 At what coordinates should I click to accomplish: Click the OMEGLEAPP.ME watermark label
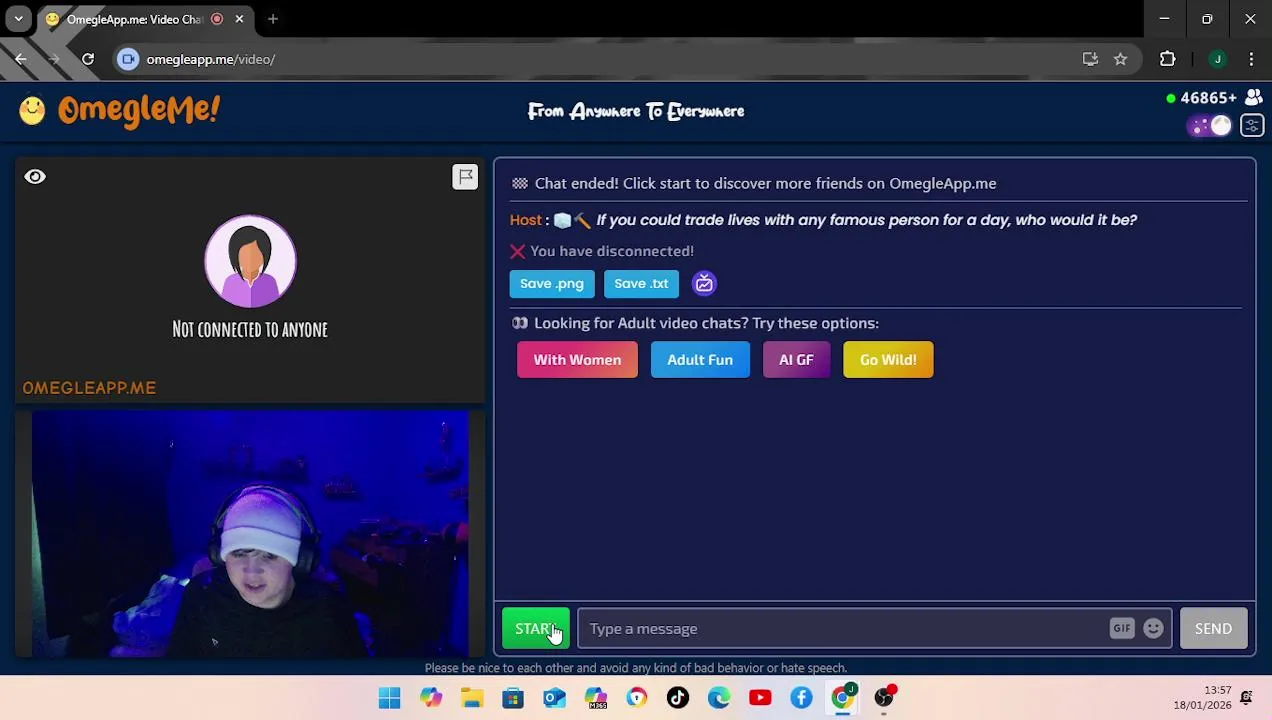[89, 388]
